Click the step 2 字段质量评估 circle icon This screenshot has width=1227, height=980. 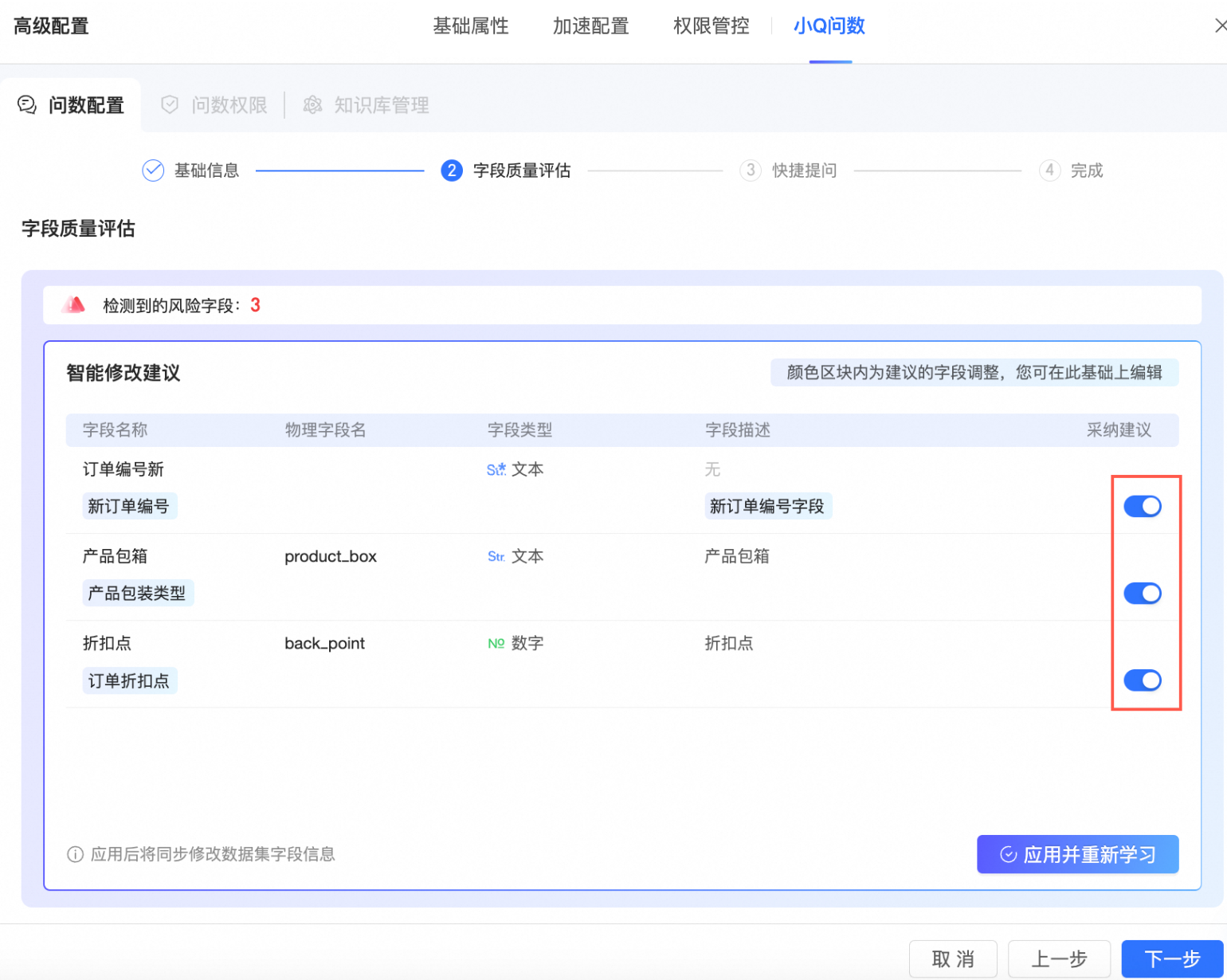(x=452, y=171)
